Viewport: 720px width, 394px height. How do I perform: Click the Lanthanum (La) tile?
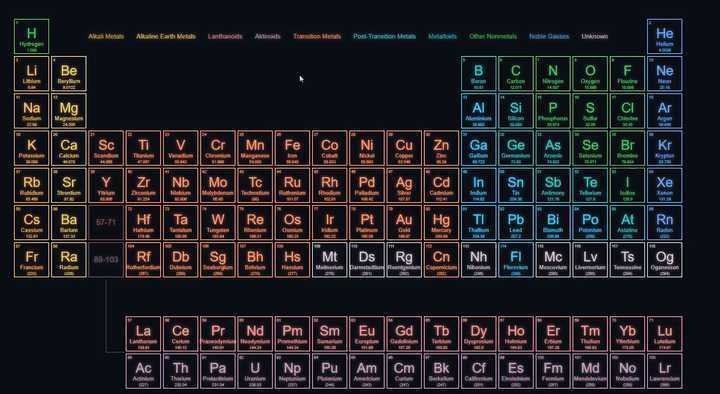coord(143,334)
